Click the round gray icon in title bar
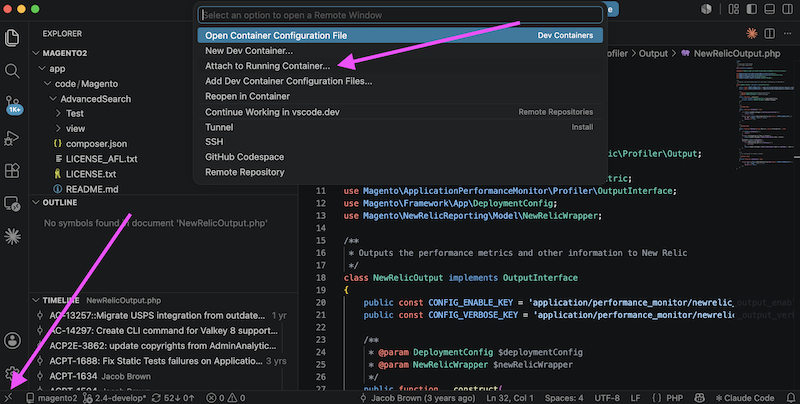800x404 pixels. (706, 9)
